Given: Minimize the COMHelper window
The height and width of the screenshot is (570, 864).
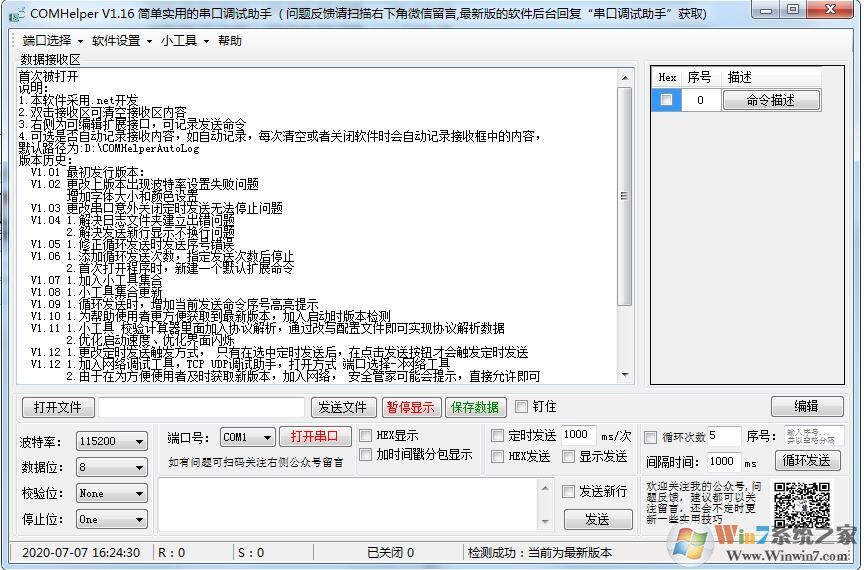Looking at the screenshot, I should click(x=766, y=10).
